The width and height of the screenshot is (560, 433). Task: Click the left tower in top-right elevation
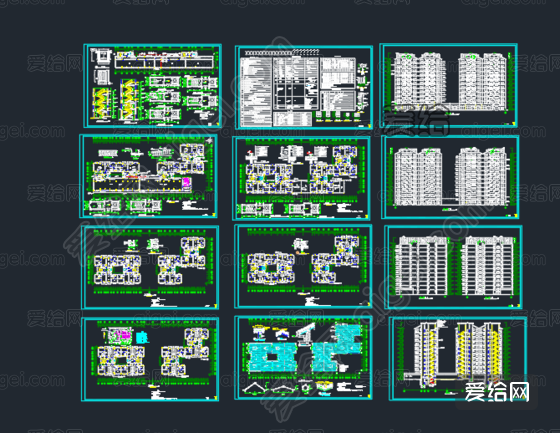tap(420, 81)
